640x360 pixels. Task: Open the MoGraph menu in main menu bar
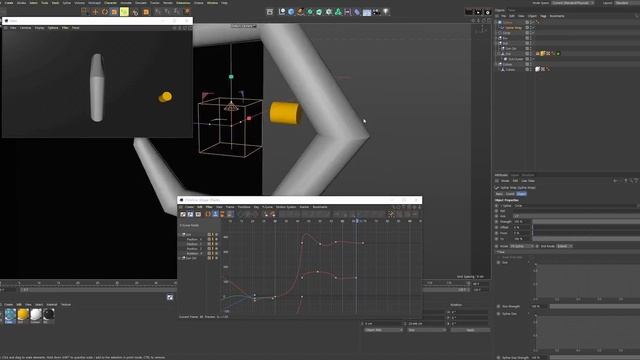tap(94, 3)
